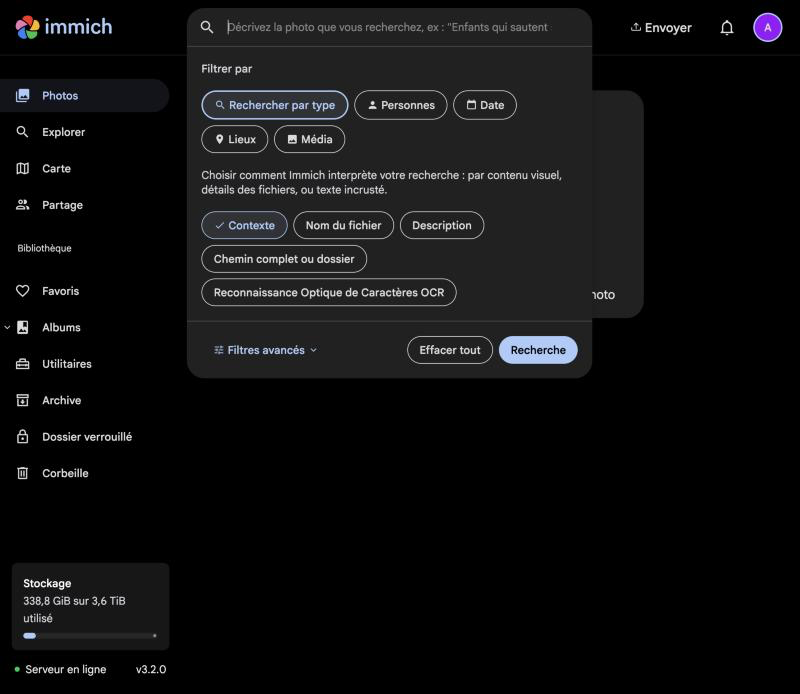
Task: Click the Recherche button
Action: coord(538,350)
